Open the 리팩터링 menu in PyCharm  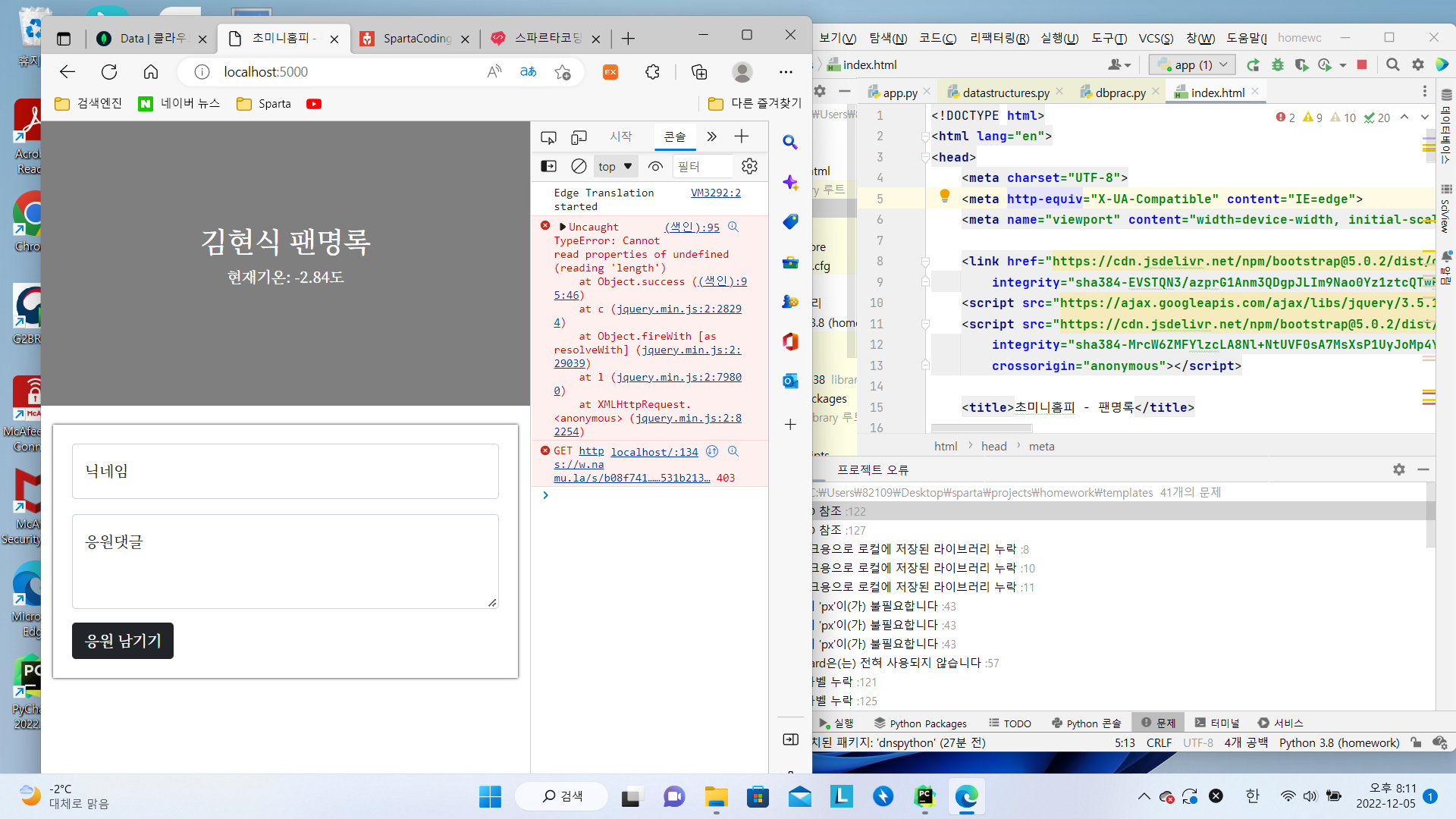pos(999,38)
